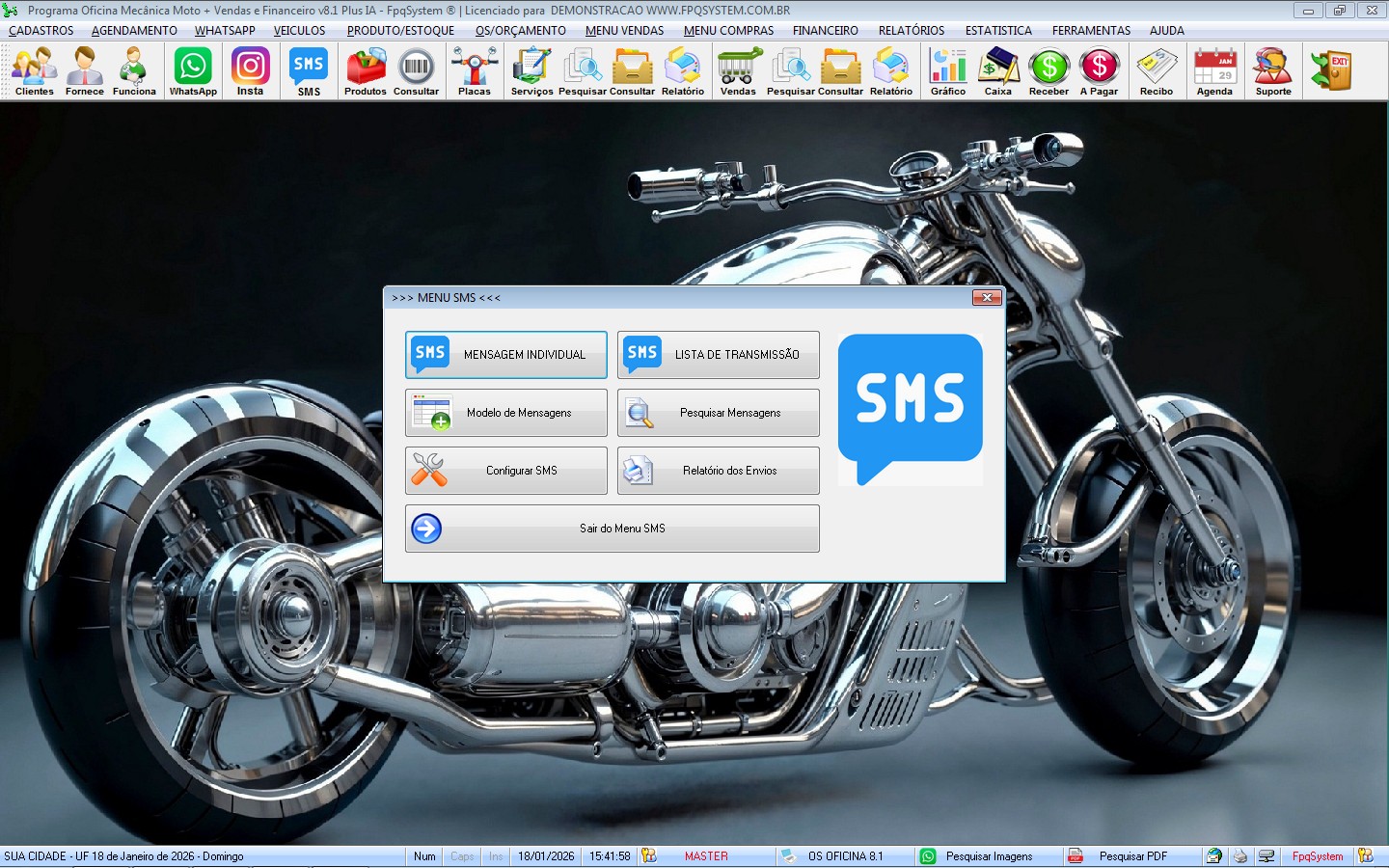The width and height of the screenshot is (1389, 868).
Task: Click the Vendas shopping cart icon
Action: pos(738,71)
